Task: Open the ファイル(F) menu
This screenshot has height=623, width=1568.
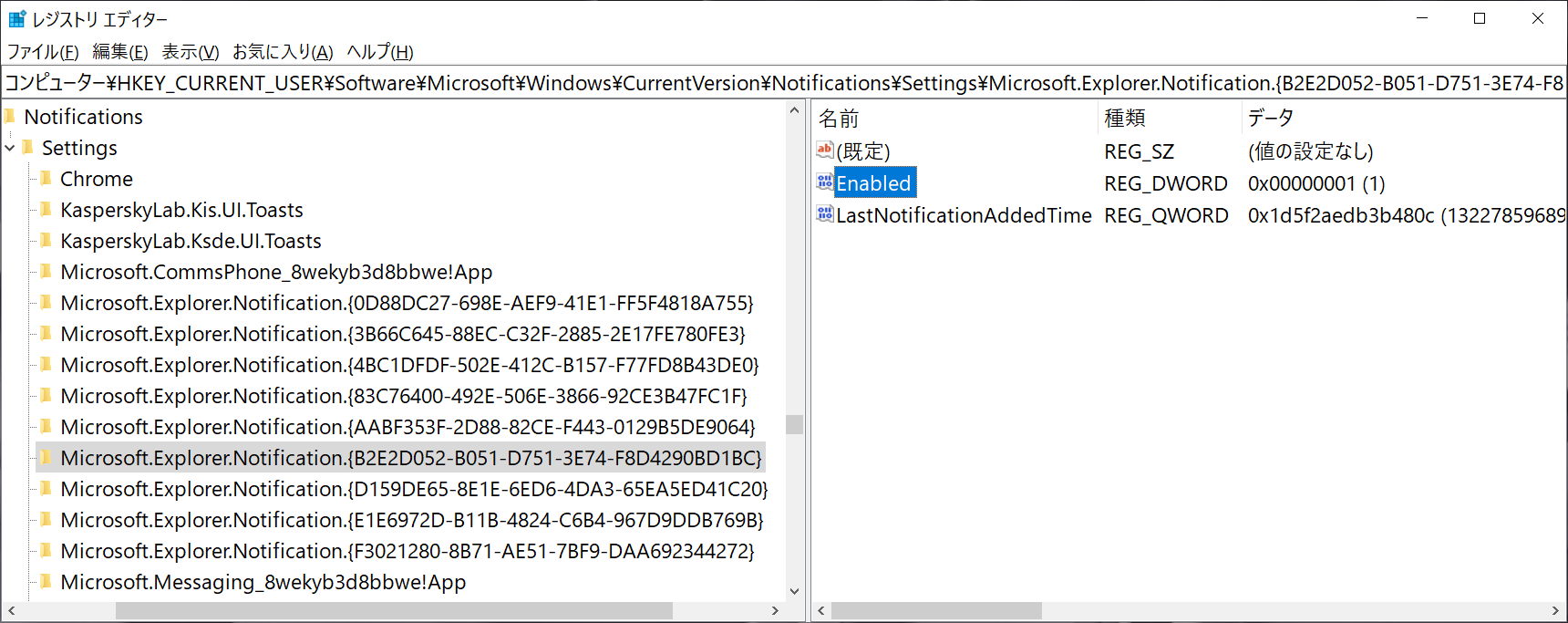Action: 43,52
